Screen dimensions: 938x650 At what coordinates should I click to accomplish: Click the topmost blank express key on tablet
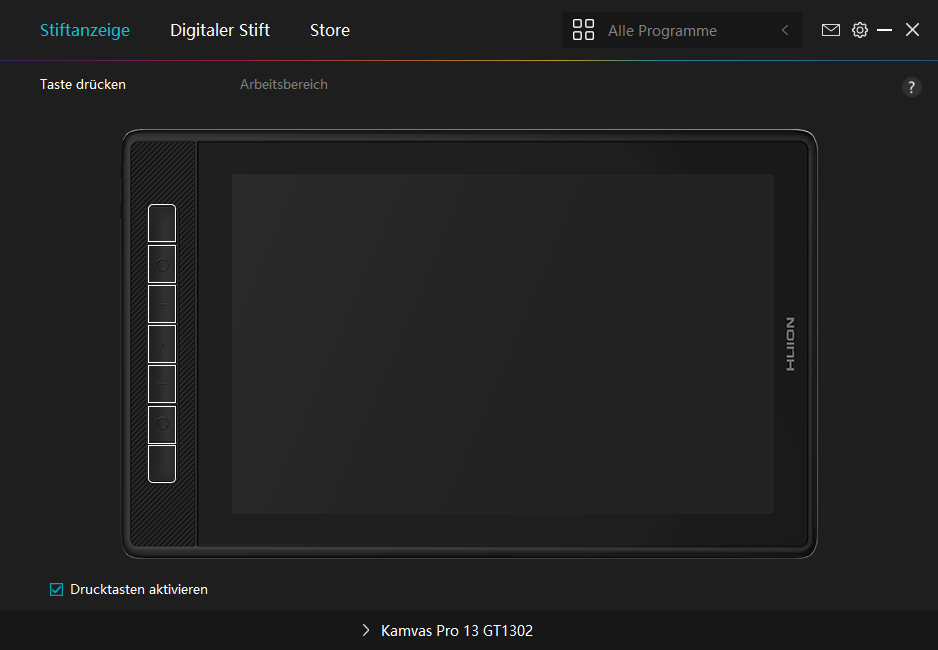(x=162, y=223)
